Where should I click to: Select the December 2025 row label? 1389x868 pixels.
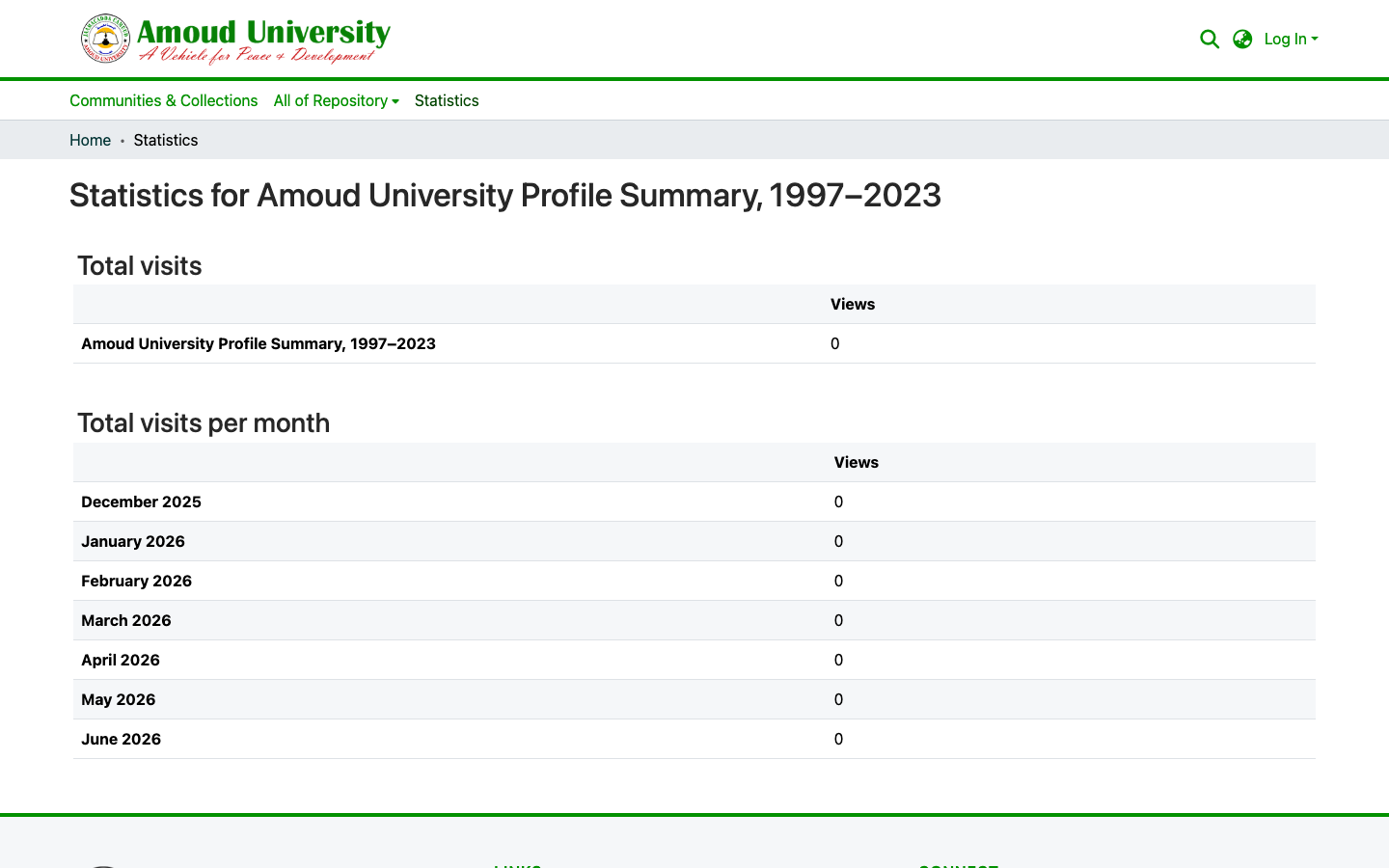tap(141, 502)
